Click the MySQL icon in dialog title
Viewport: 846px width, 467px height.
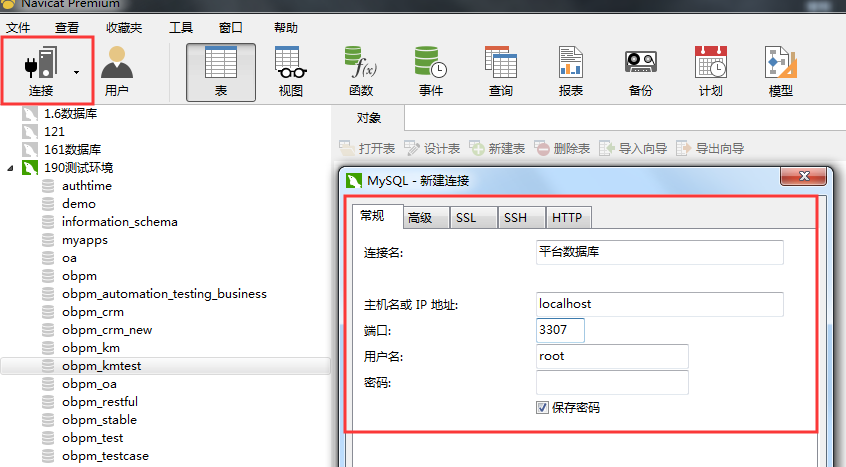pyautogui.click(x=354, y=181)
